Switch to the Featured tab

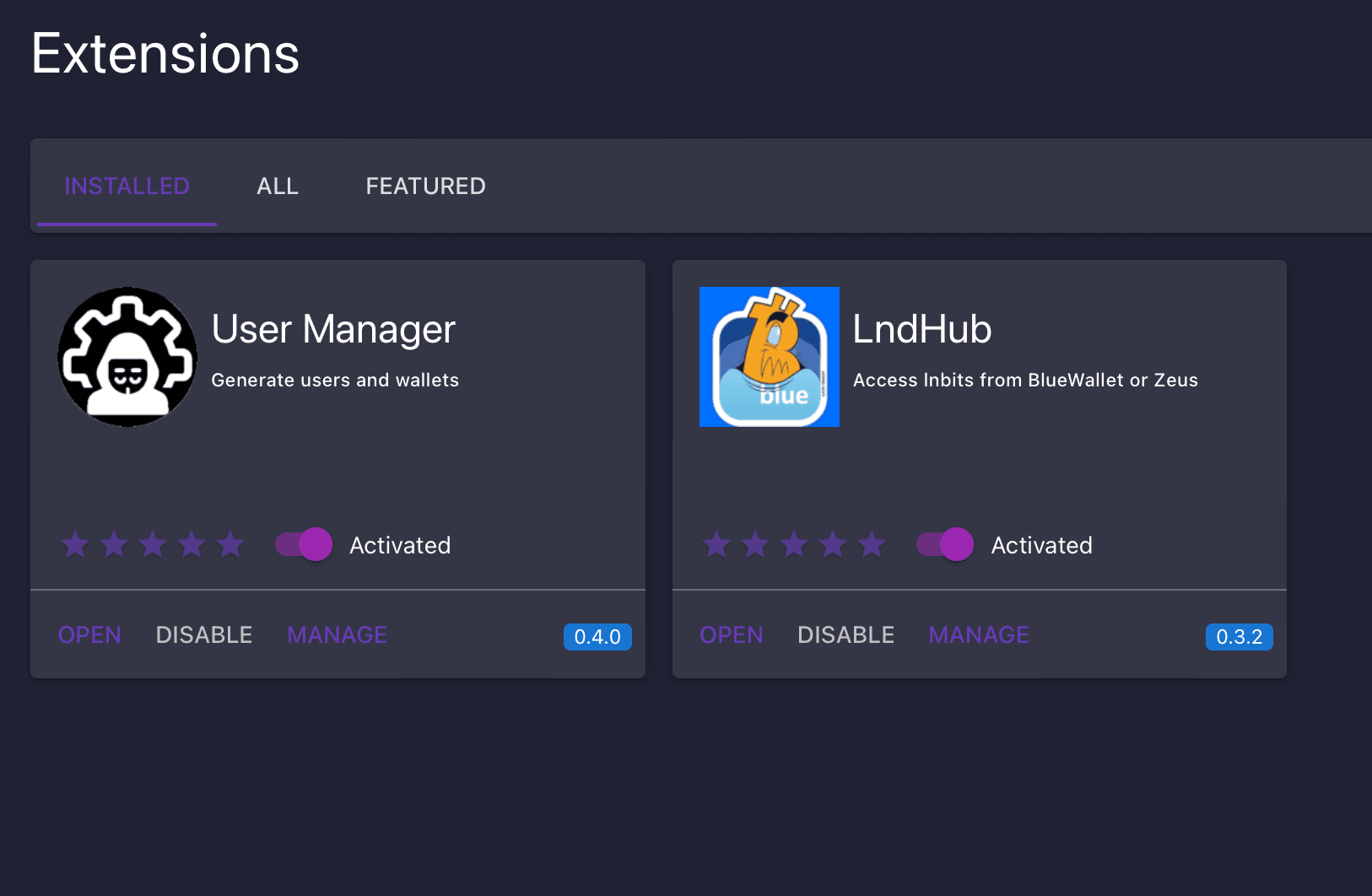pyautogui.click(x=425, y=186)
